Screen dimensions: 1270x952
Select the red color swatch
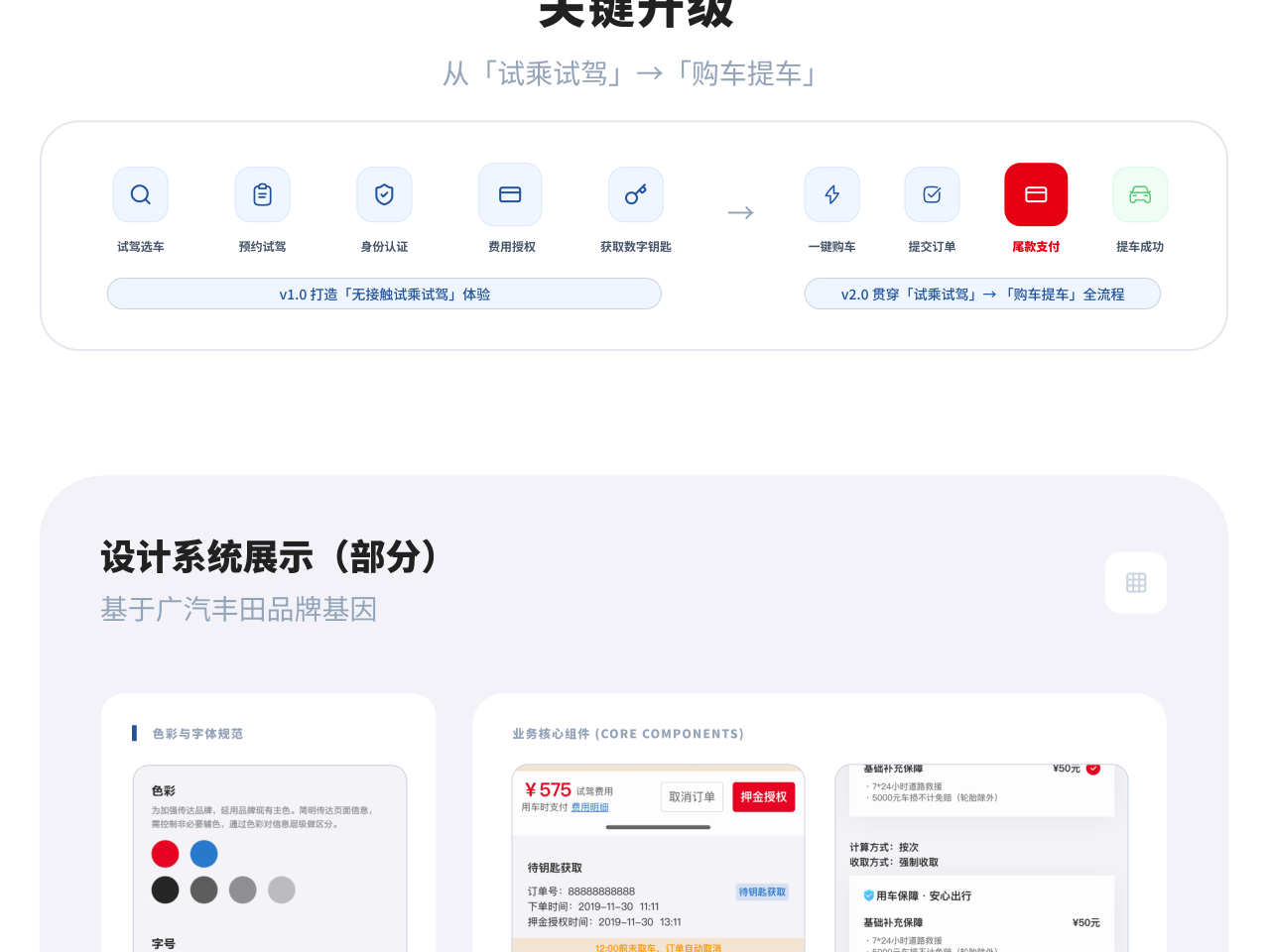(166, 854)
